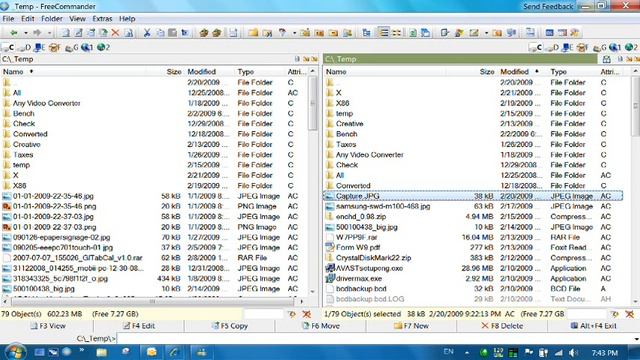This screenshot has height=360, width=640.
Task: Click left panel vertical scrollbar thumb
Action: pos(313,104)
